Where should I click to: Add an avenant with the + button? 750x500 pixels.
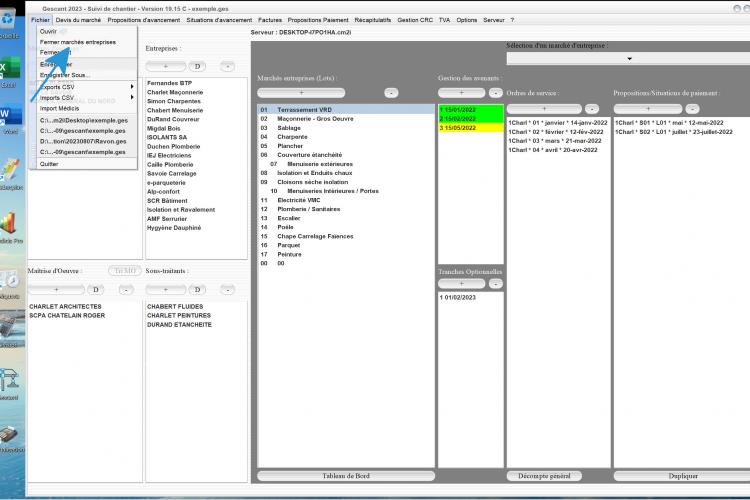462,93
